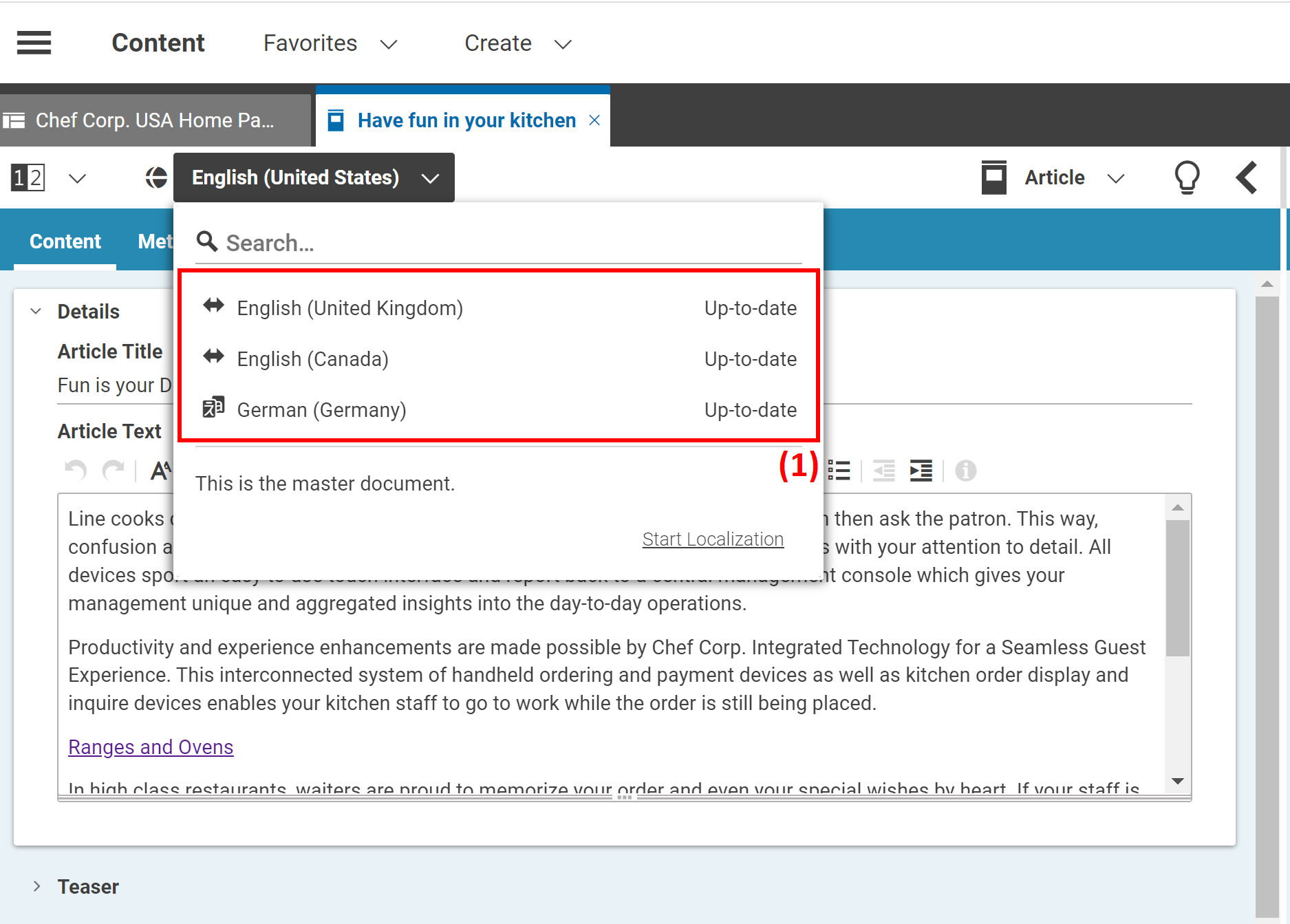
Task: Click the magnifier search icon
Action: click(207, 241)
